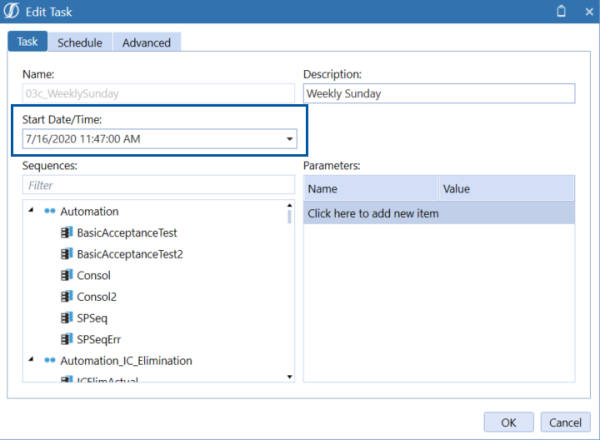Select the SPSeq sequence in tree
The image size is (600, 440).
(94, 318)
